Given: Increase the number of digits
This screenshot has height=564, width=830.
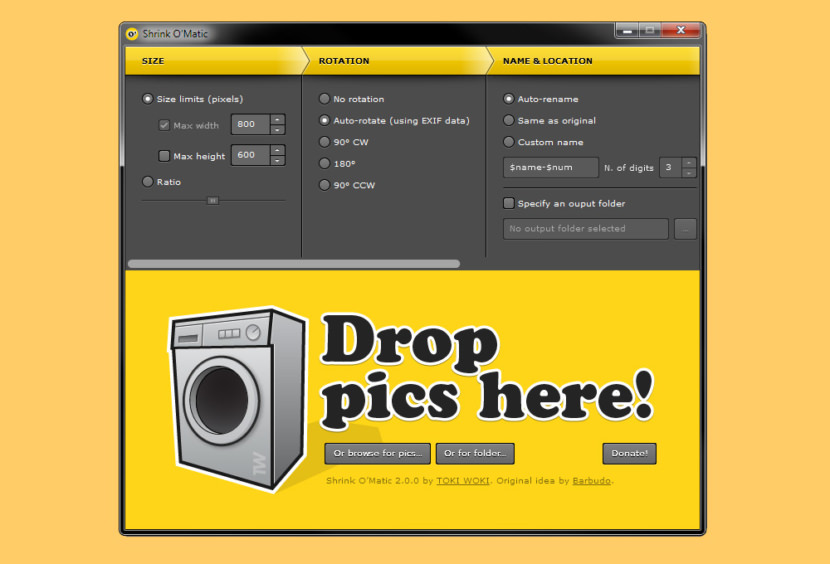Looking at the screenshot, I should 688,163.
